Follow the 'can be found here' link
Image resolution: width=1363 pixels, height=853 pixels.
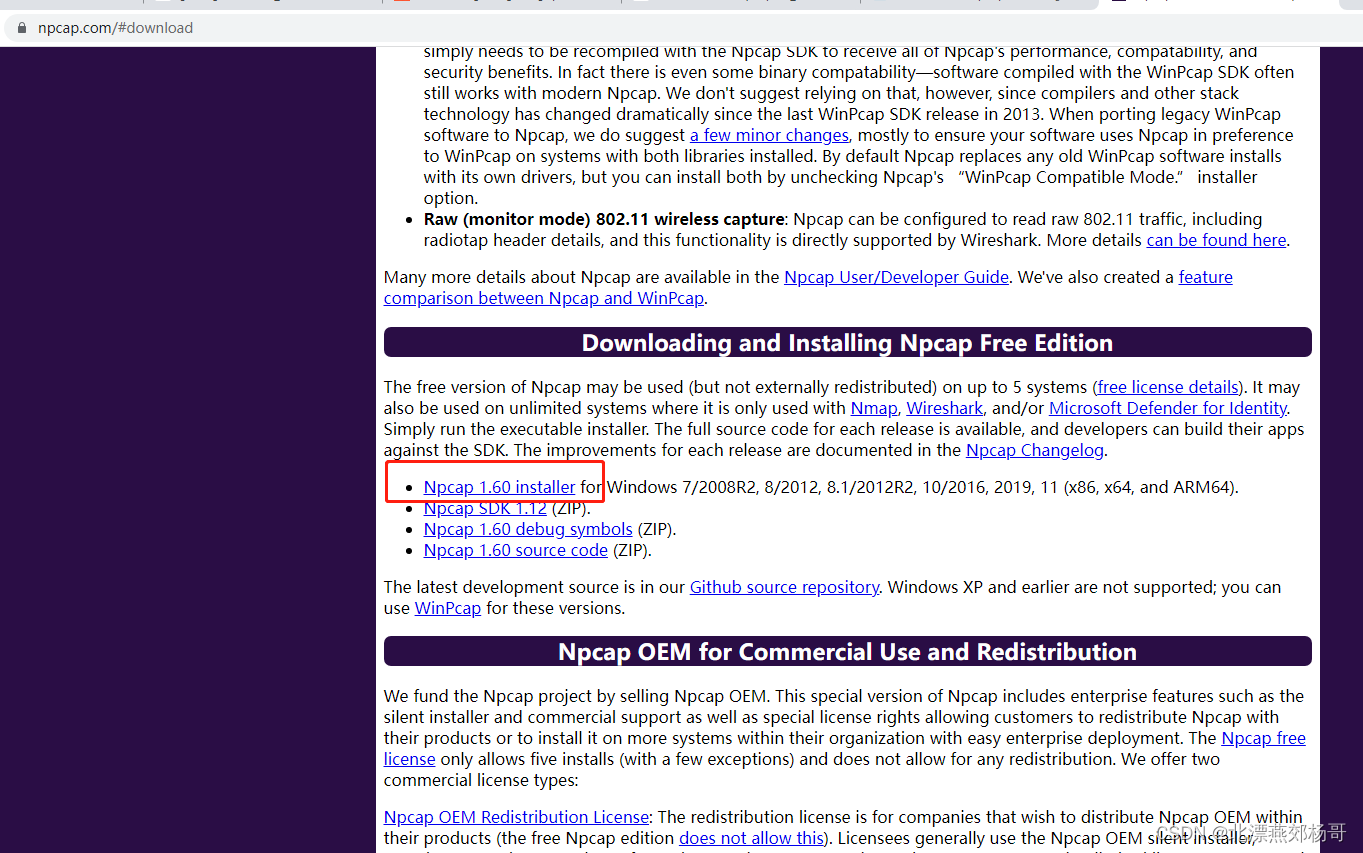pos(1217,240)
